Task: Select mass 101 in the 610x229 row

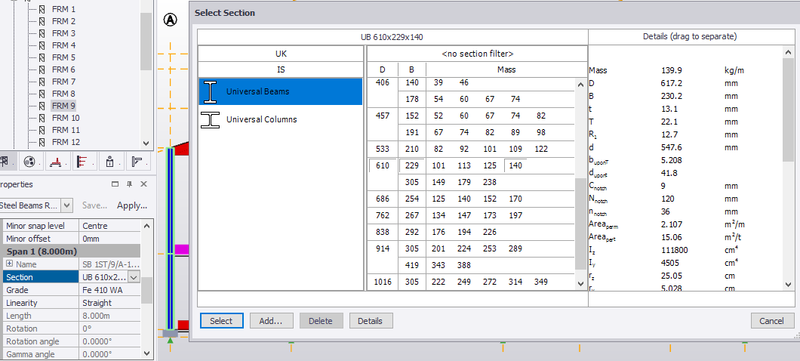Action: pos(438,166)
